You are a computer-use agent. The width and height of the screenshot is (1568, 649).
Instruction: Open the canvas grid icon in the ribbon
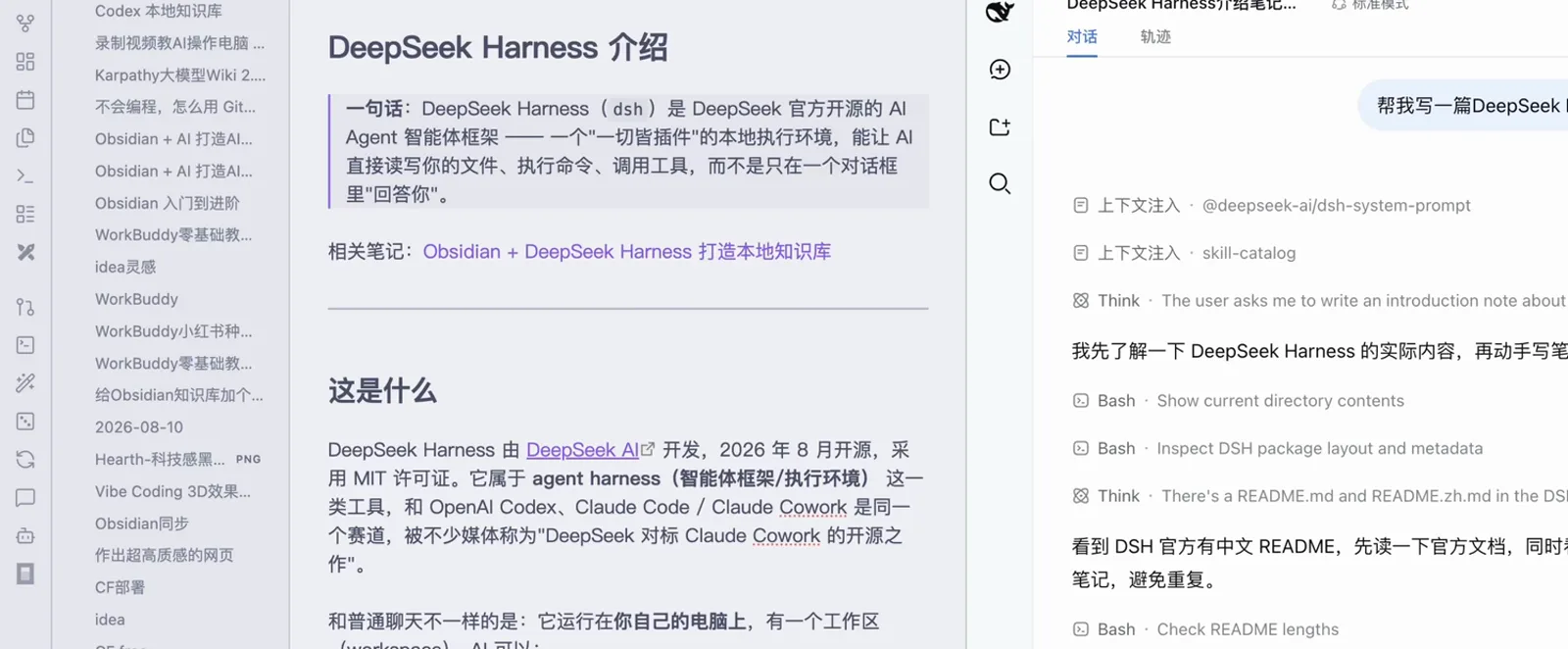click(25, 61)
